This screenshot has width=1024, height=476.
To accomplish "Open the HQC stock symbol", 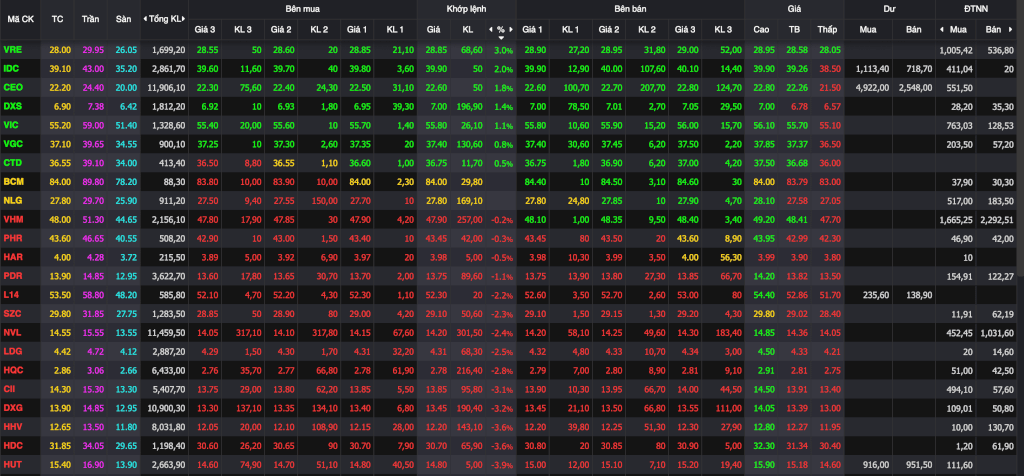I will coord(12,370).
